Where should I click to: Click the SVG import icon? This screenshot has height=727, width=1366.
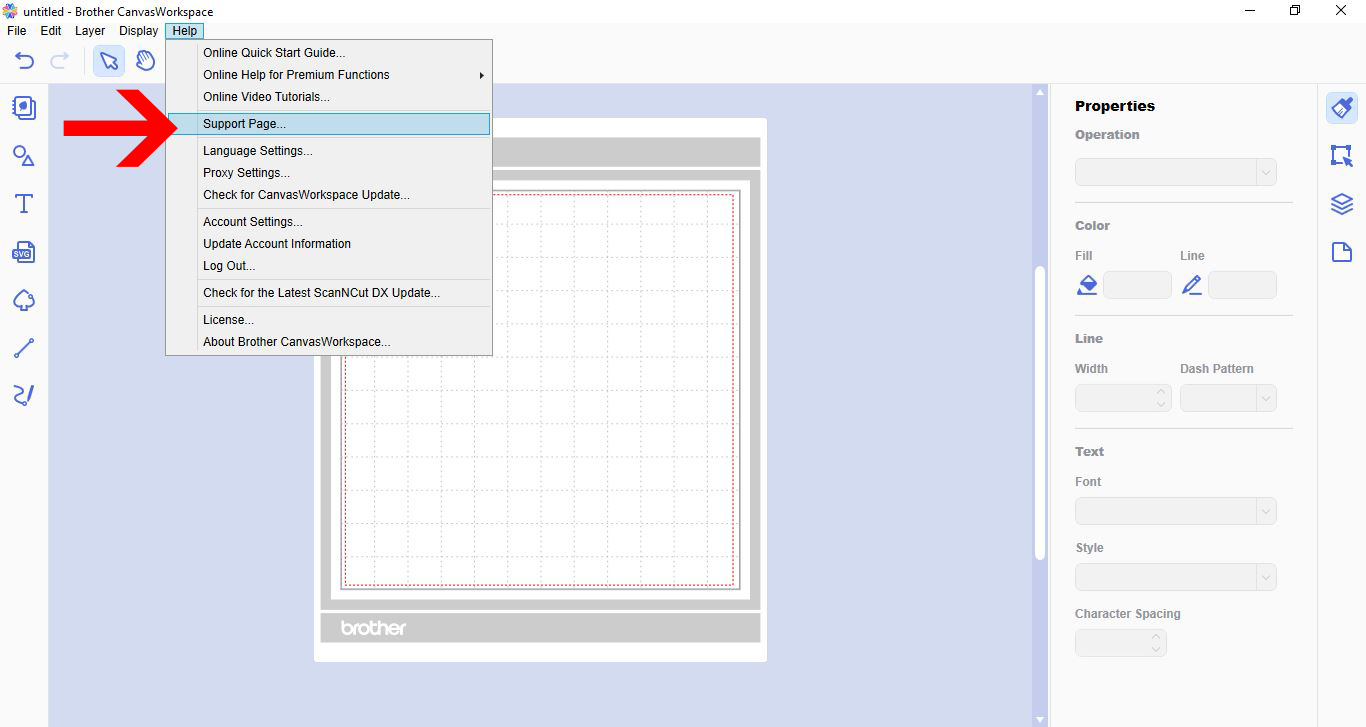[24, 252]
